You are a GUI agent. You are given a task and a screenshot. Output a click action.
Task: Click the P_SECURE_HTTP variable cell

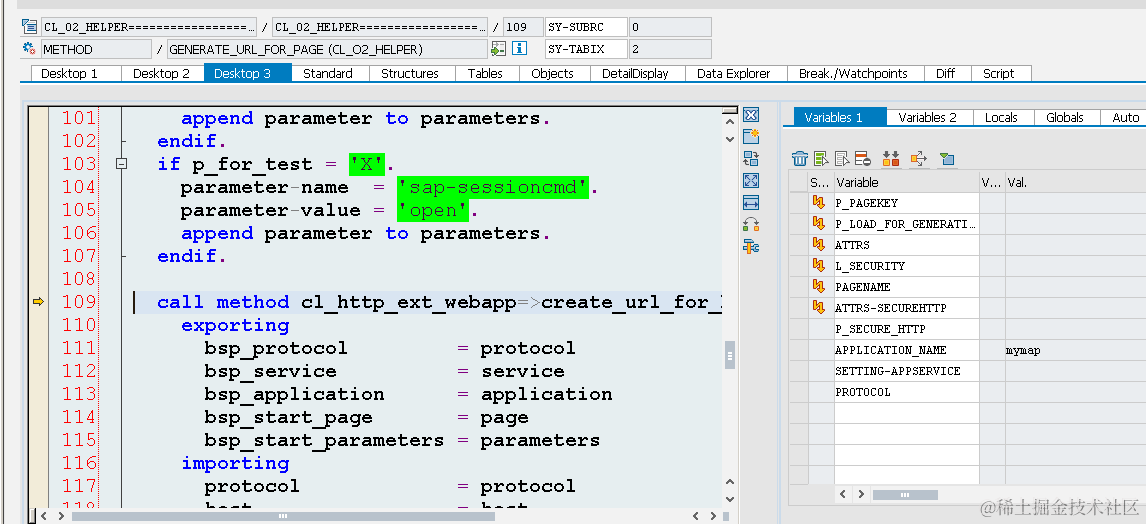click(x=906, y=329)
